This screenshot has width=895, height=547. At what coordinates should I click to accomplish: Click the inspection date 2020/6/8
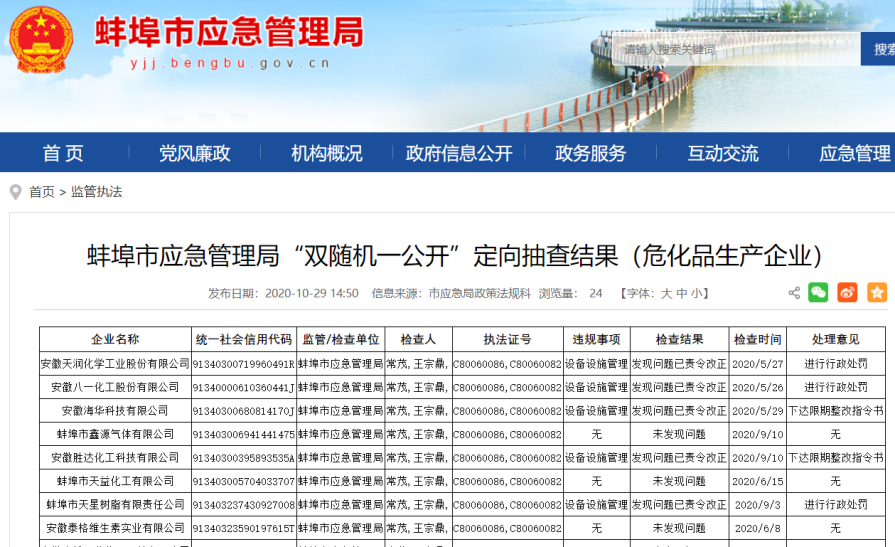[757, 528]
